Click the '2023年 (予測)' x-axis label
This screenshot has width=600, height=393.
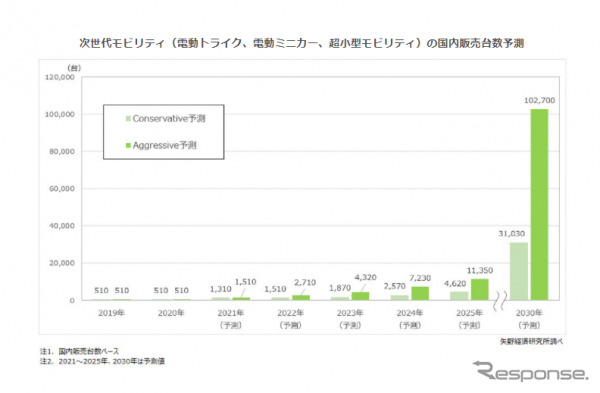point(350,319)
